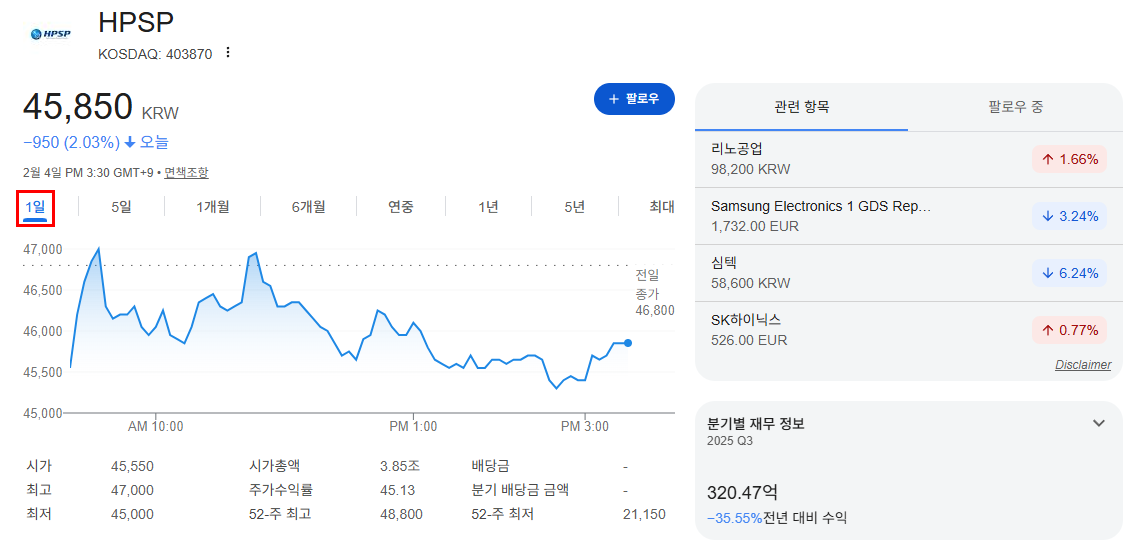Image resolution: width=1133 pixels, height=551 pixels.
Task: Open the three-dot options menu beside KOSDAQ: 403870
Action: point(228,53)
